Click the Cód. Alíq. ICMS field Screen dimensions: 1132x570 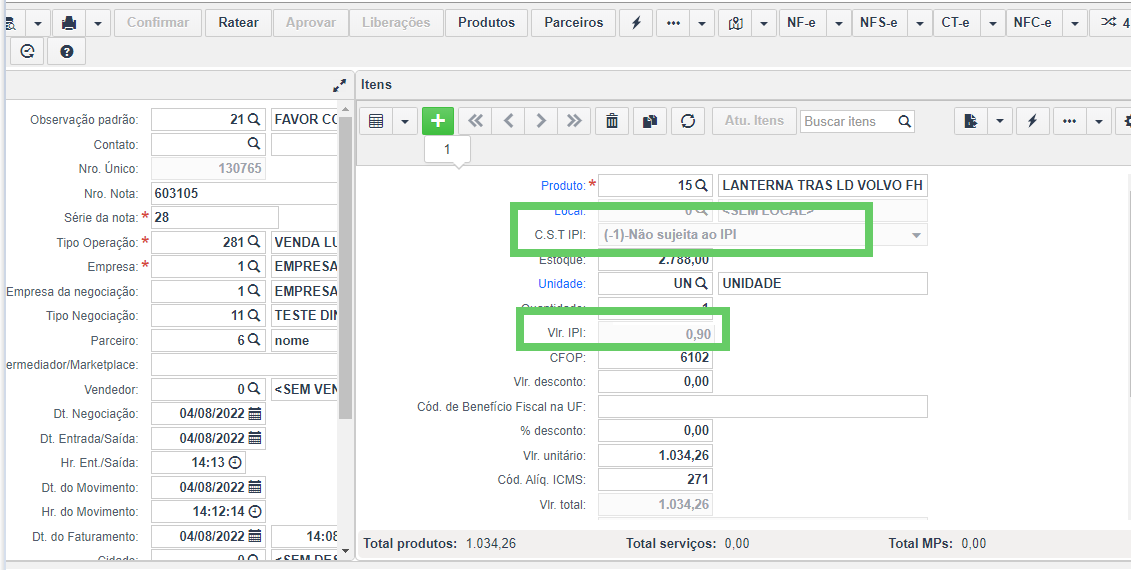(656, 479)
